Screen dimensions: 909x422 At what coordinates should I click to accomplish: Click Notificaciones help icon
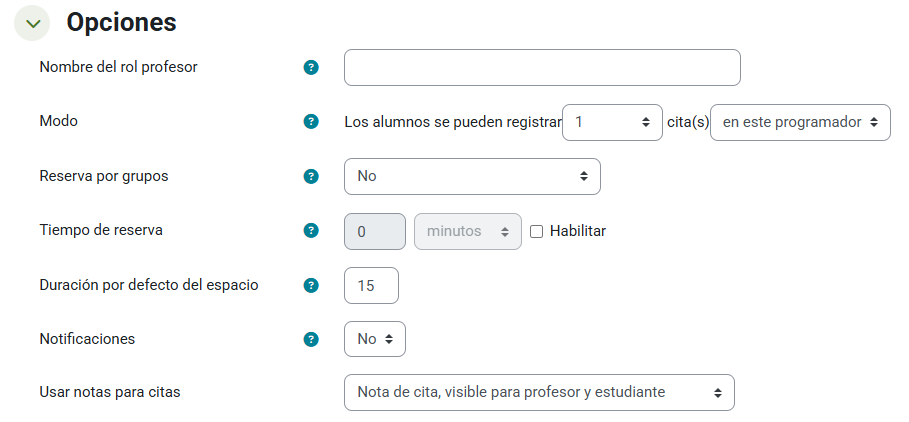311,339
